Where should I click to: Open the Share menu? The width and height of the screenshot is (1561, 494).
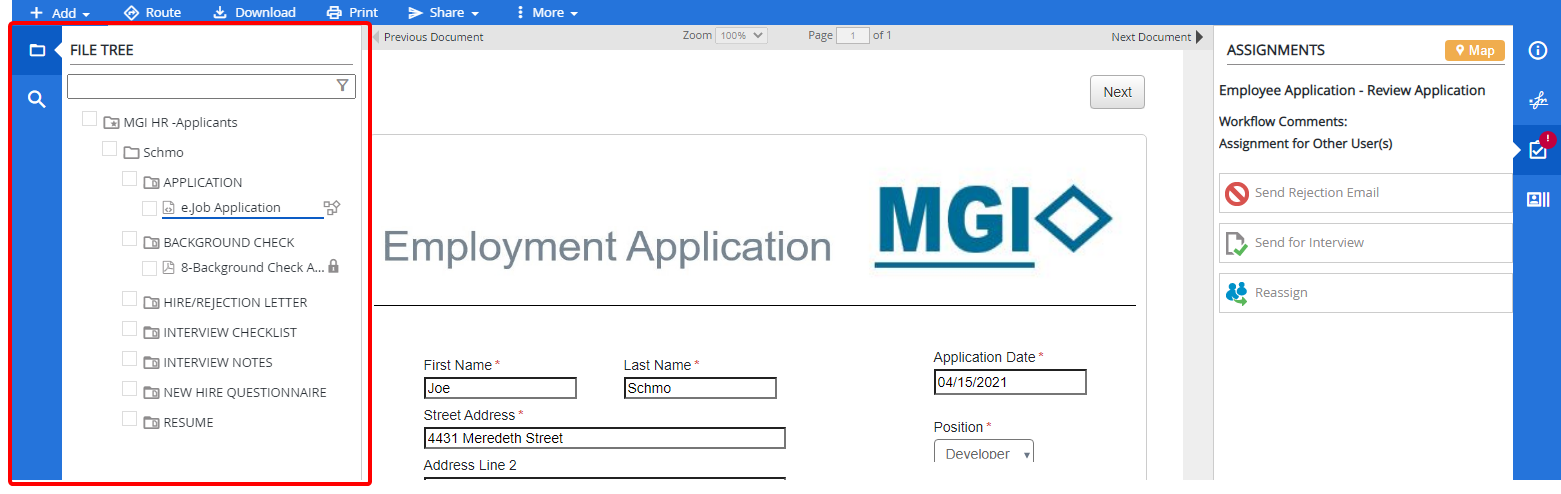[444, 13]
